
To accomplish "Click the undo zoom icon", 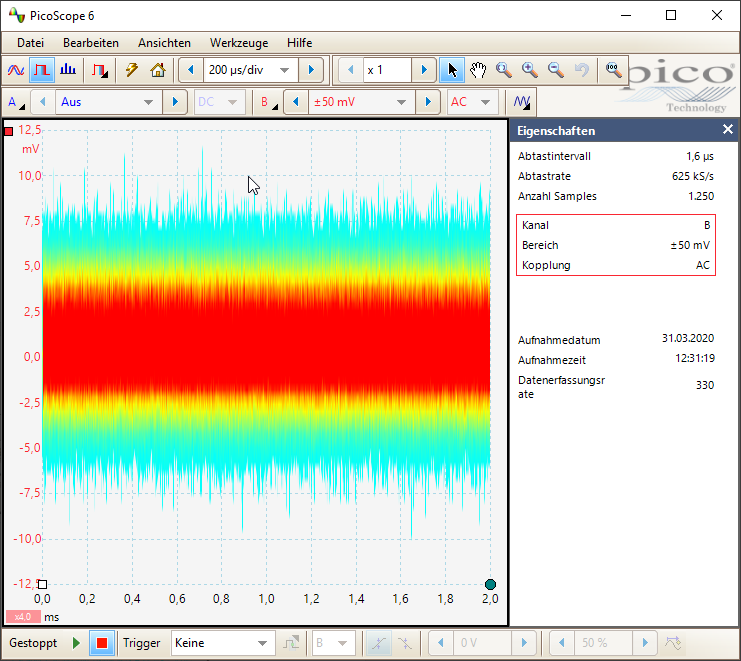I will [x=582, y=70].
